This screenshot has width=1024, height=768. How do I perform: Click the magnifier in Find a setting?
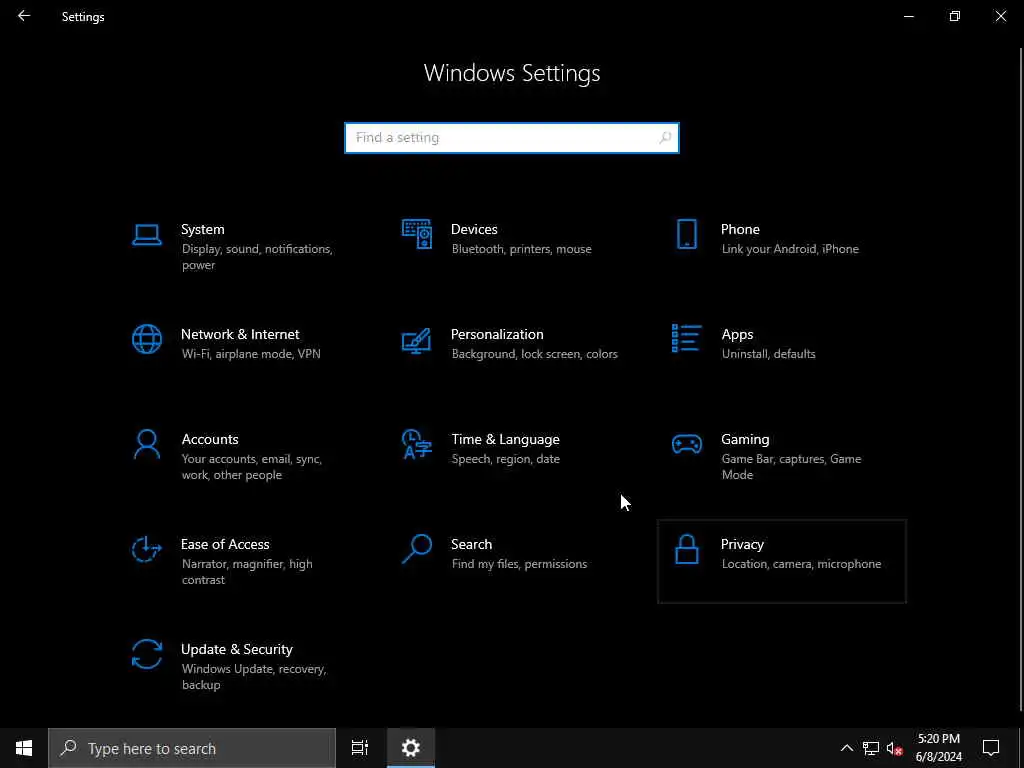pyautogui.click(x=665, y=138)
